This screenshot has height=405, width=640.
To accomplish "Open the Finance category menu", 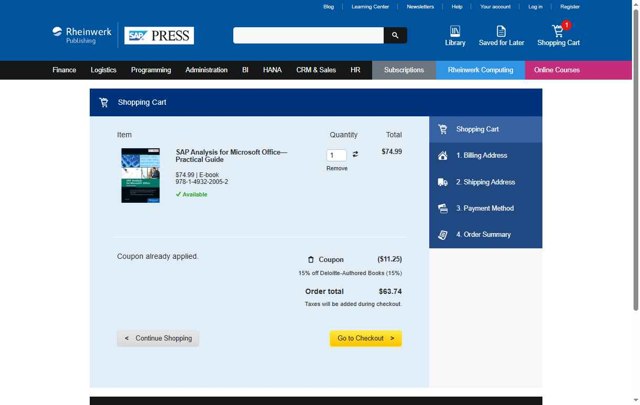I will pyautogui.click(x=64, y=70).
